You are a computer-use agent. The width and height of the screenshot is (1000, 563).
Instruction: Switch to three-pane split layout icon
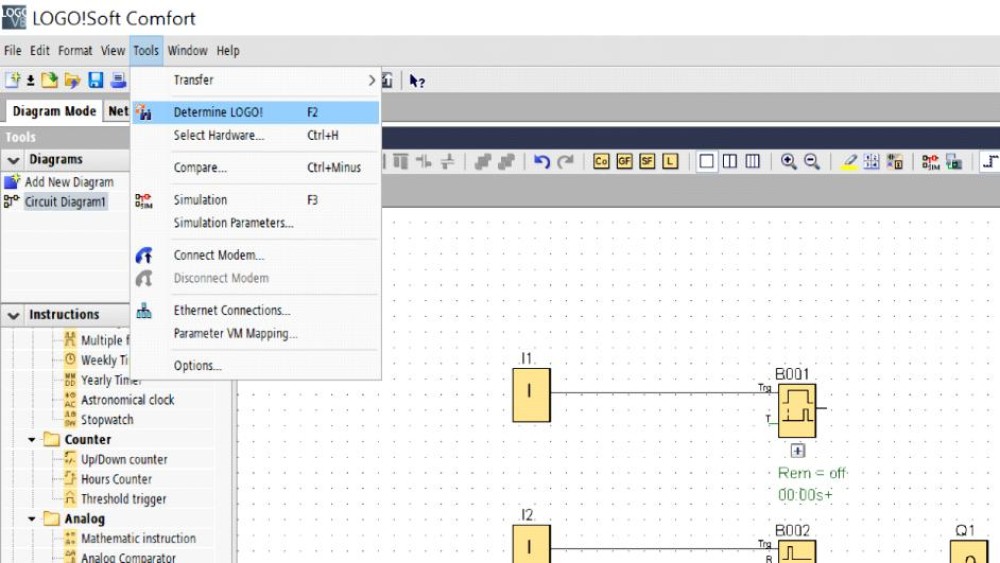[x=753, y=161]
